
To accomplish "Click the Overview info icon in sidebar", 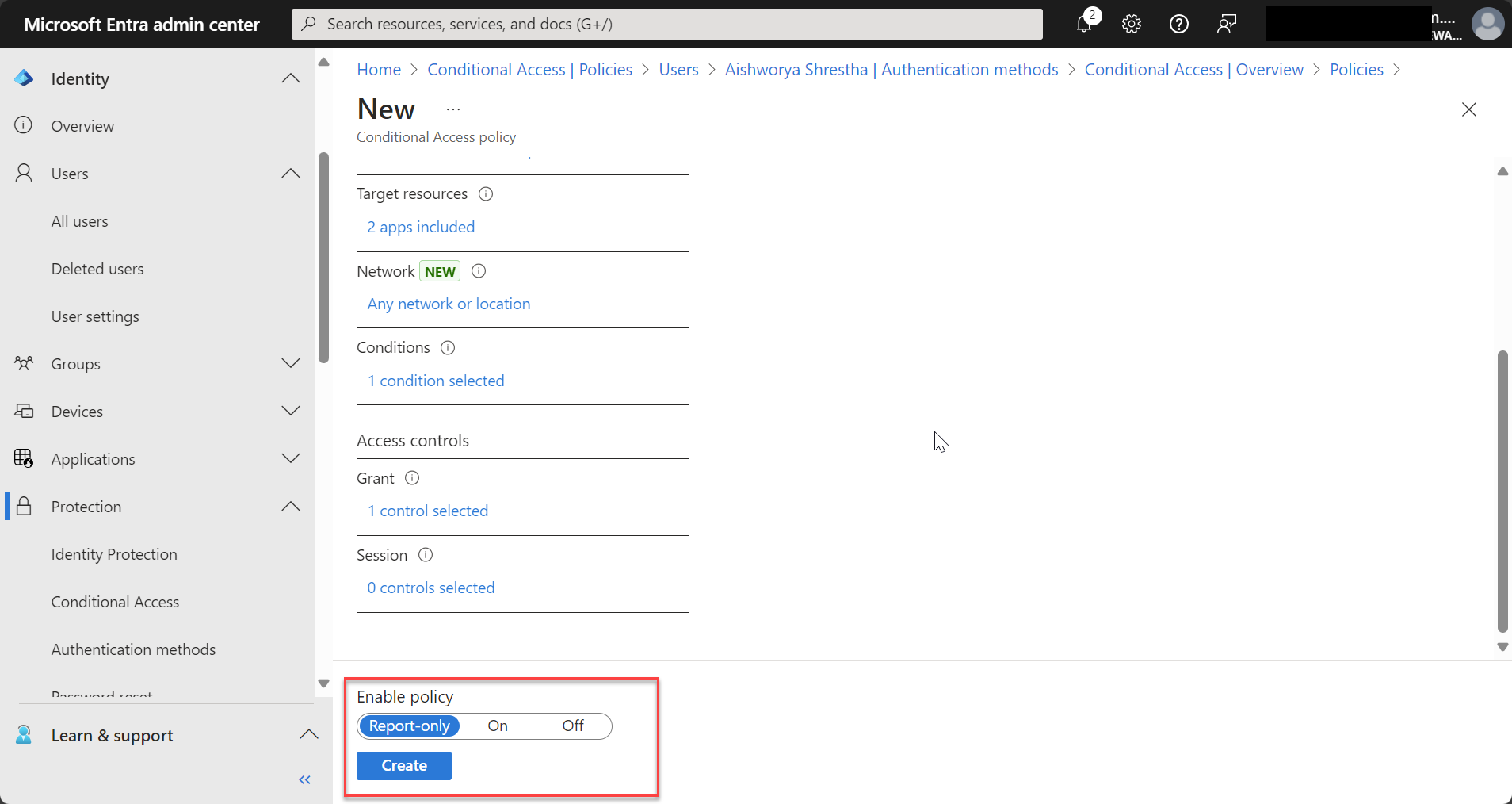I will 24,125.
